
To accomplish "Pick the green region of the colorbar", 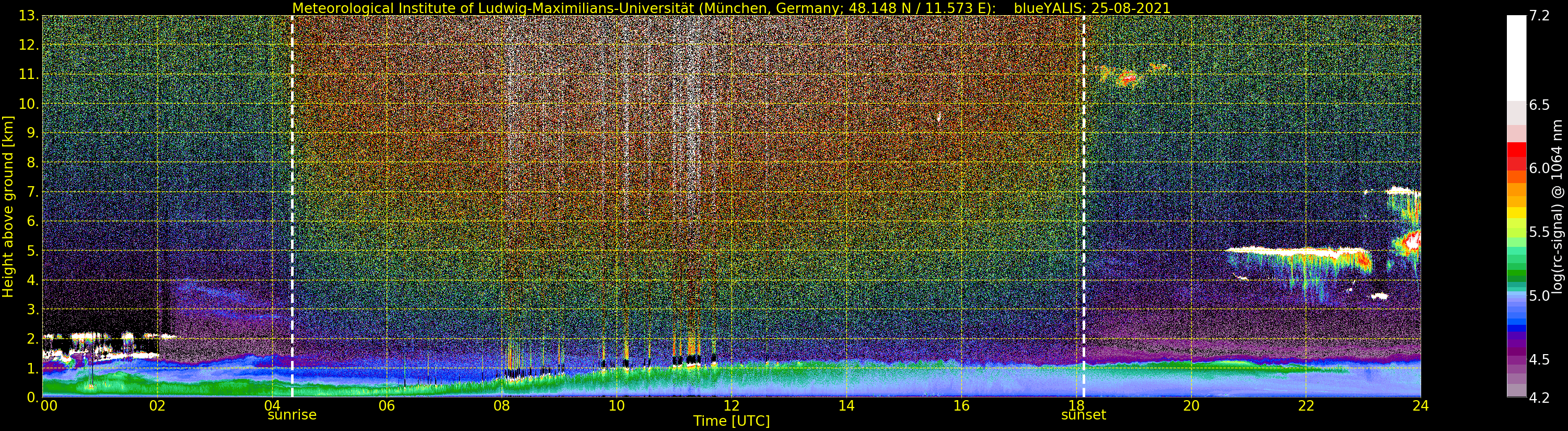I will pyautogui.click(x=1516, y=268).
